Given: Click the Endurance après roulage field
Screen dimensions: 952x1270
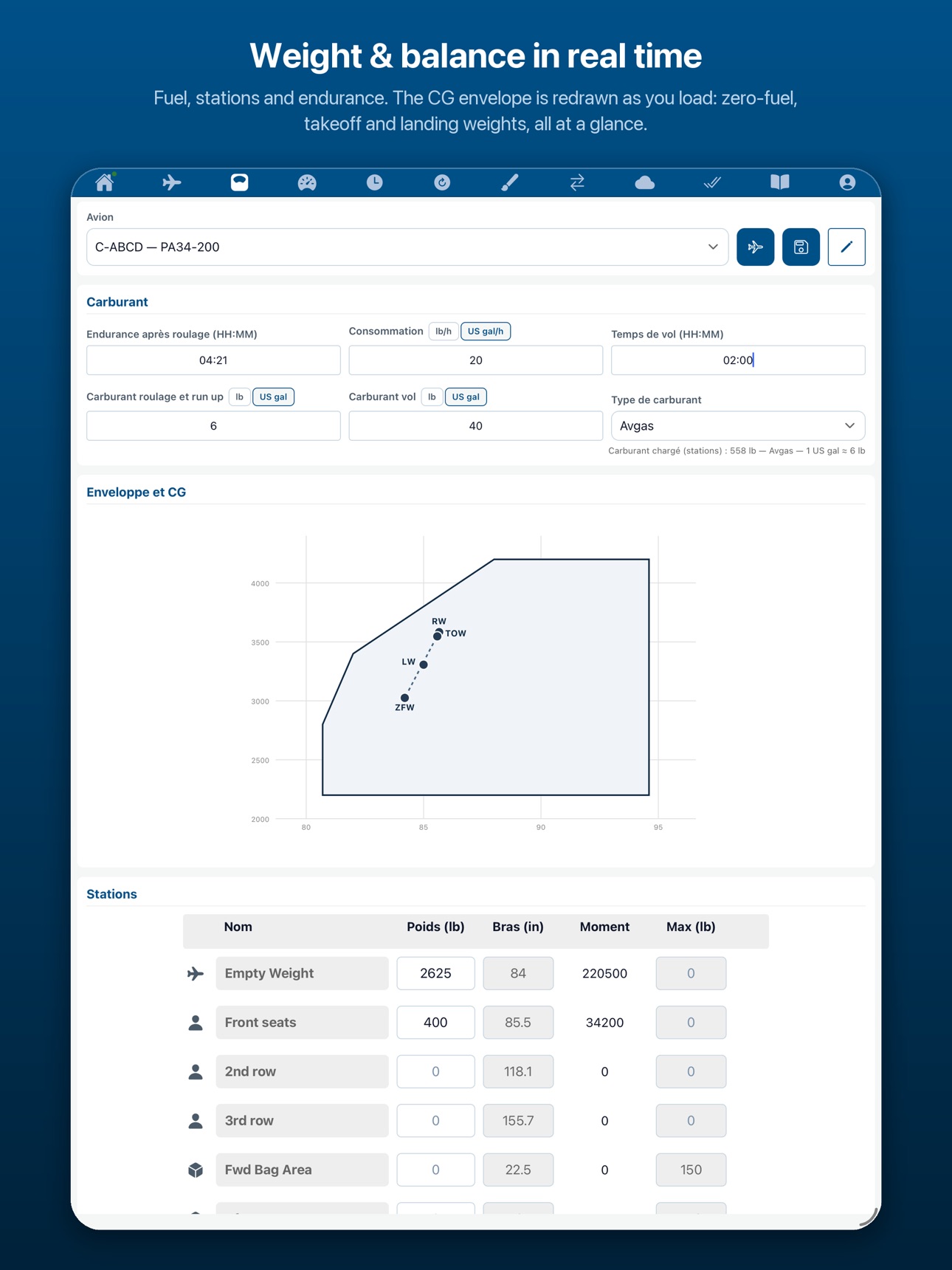Looking at the screenshot, I should pyautogui.click(x=213, y=360).
